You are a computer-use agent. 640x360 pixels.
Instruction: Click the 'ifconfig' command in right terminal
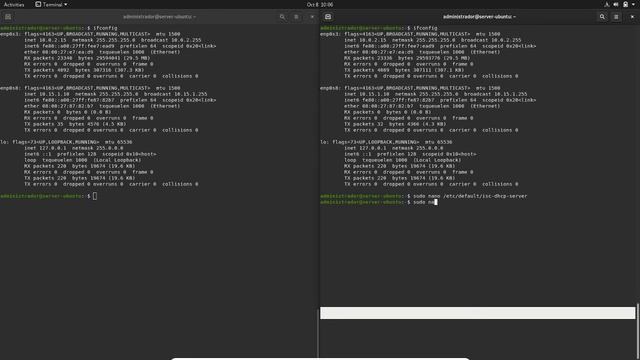(x=425, y=28)
